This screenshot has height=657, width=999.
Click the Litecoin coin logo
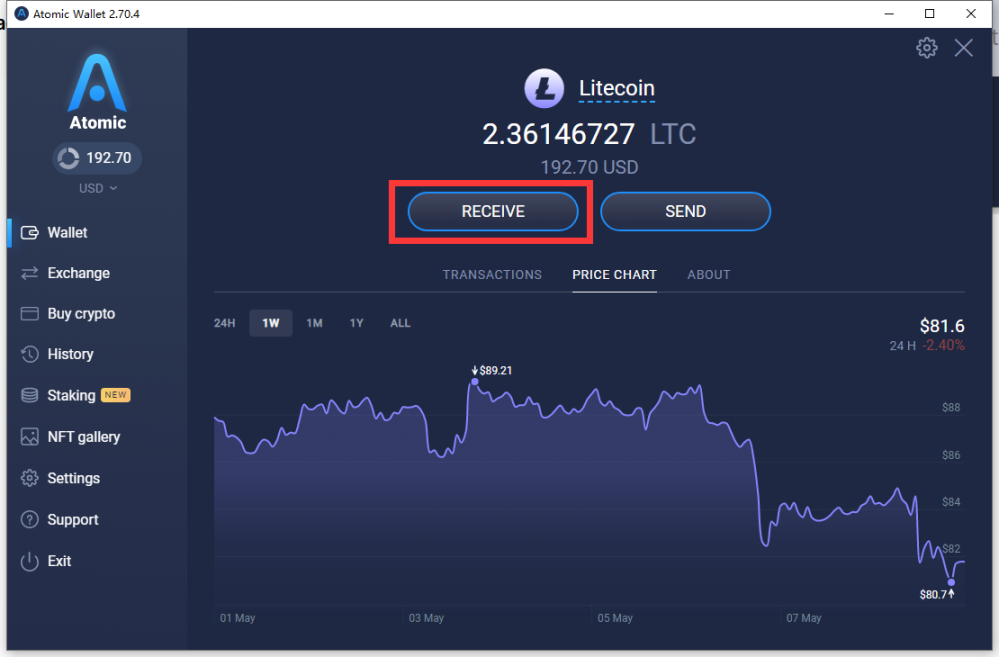[544, 88]
